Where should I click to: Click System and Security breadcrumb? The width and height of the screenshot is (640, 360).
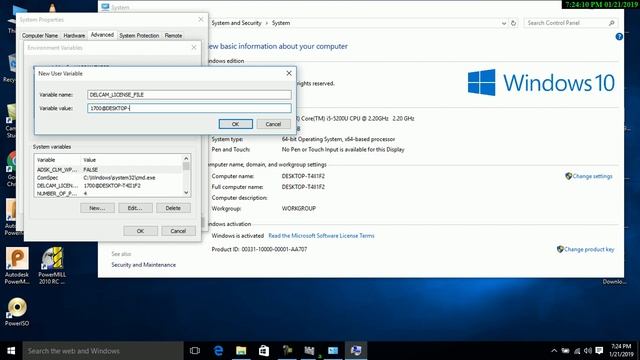coord(236,23)
